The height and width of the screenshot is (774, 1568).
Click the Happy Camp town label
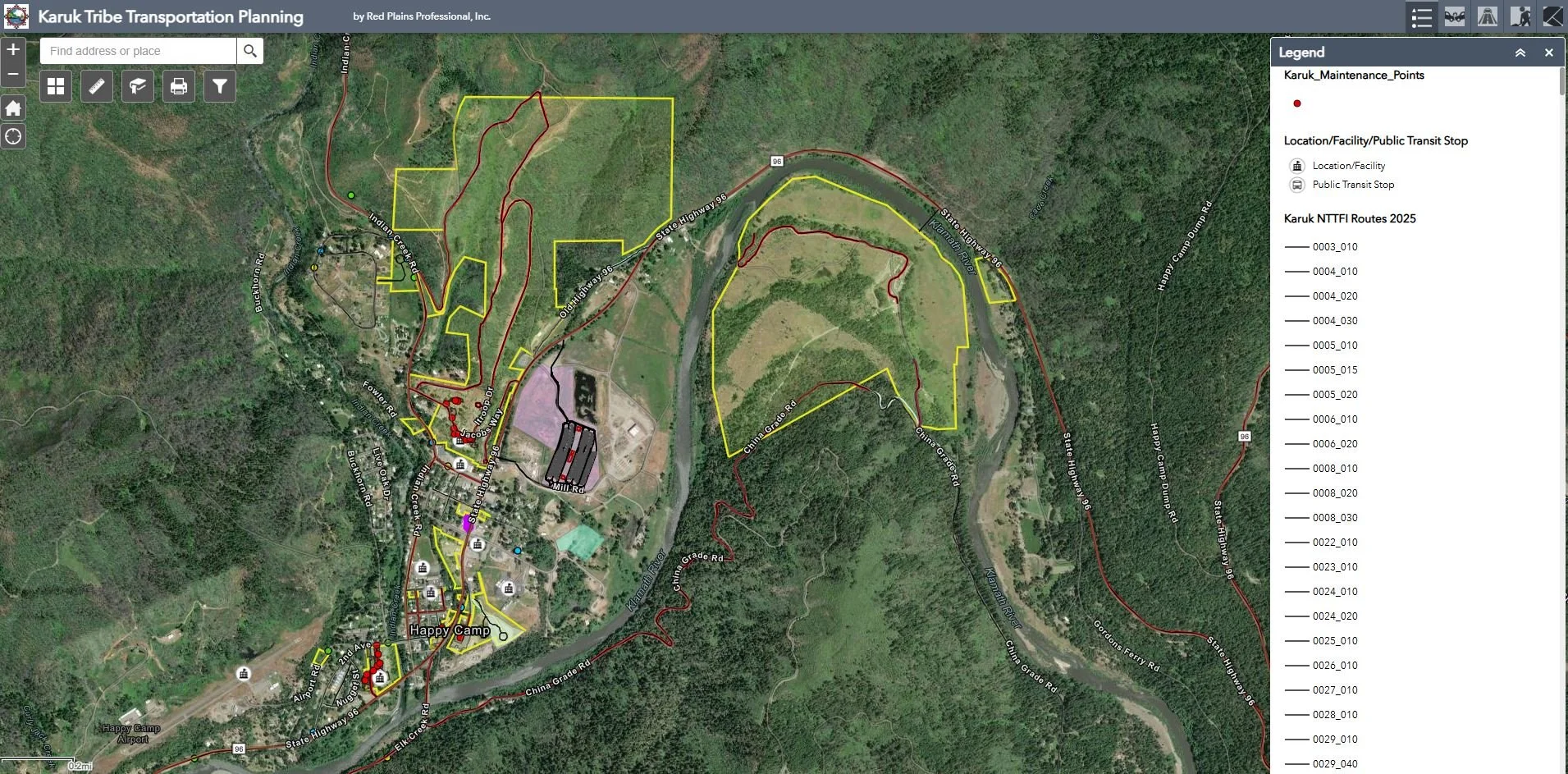tap(450, 630)
